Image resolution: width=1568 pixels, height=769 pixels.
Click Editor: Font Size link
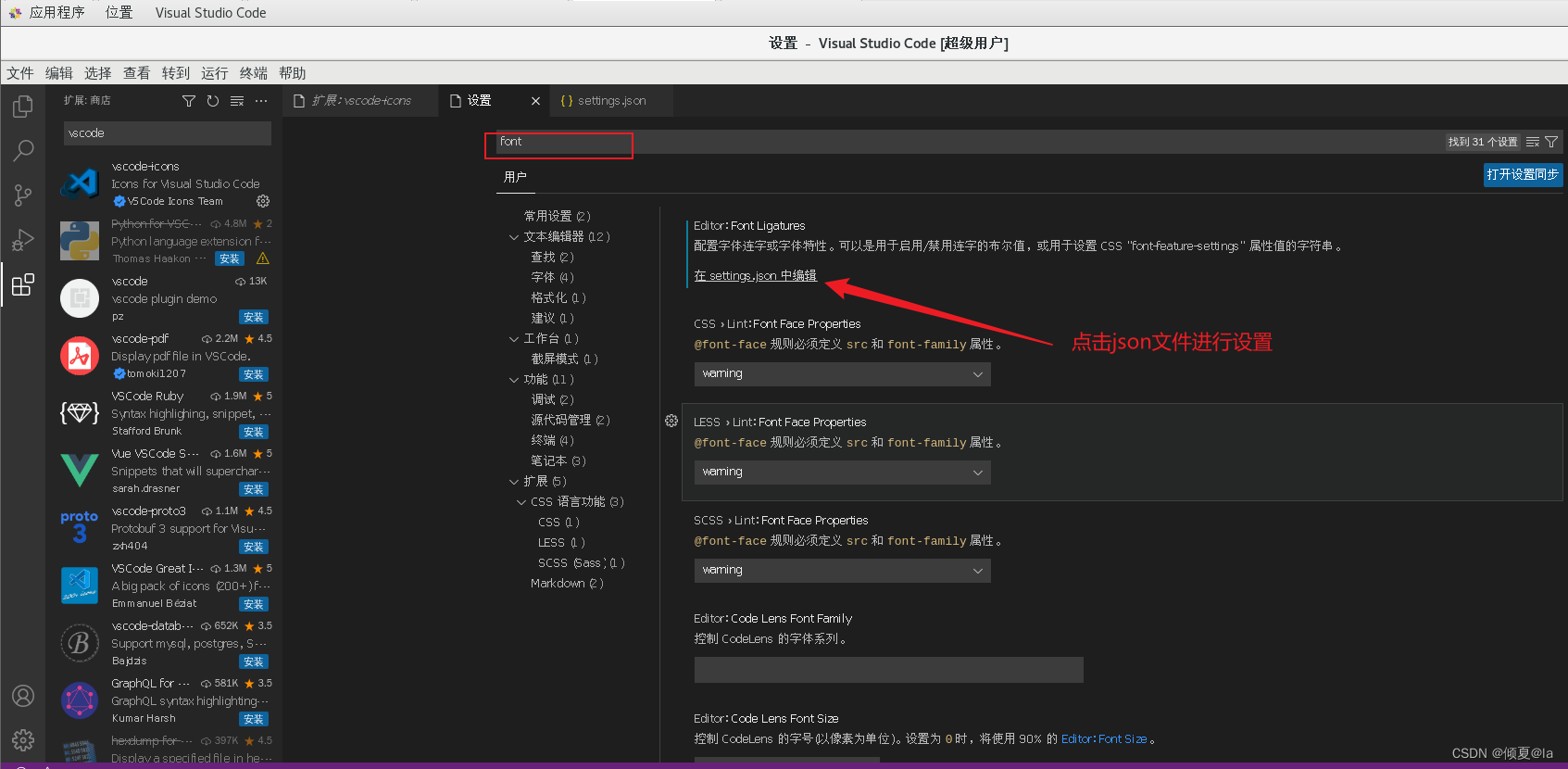pyautogui.click(x=1103, y=738)
